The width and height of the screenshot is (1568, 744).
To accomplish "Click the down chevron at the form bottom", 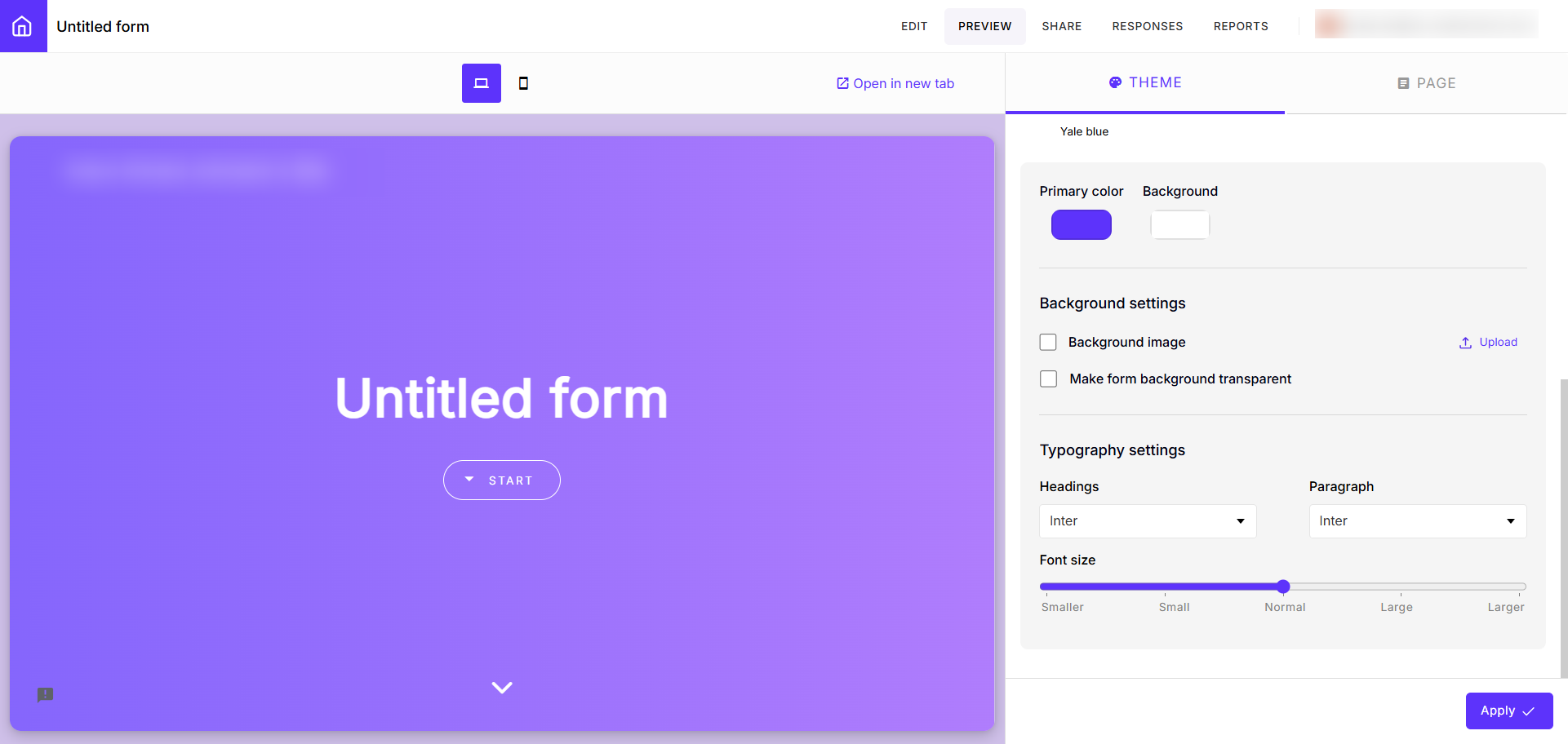I will (501, 687).
